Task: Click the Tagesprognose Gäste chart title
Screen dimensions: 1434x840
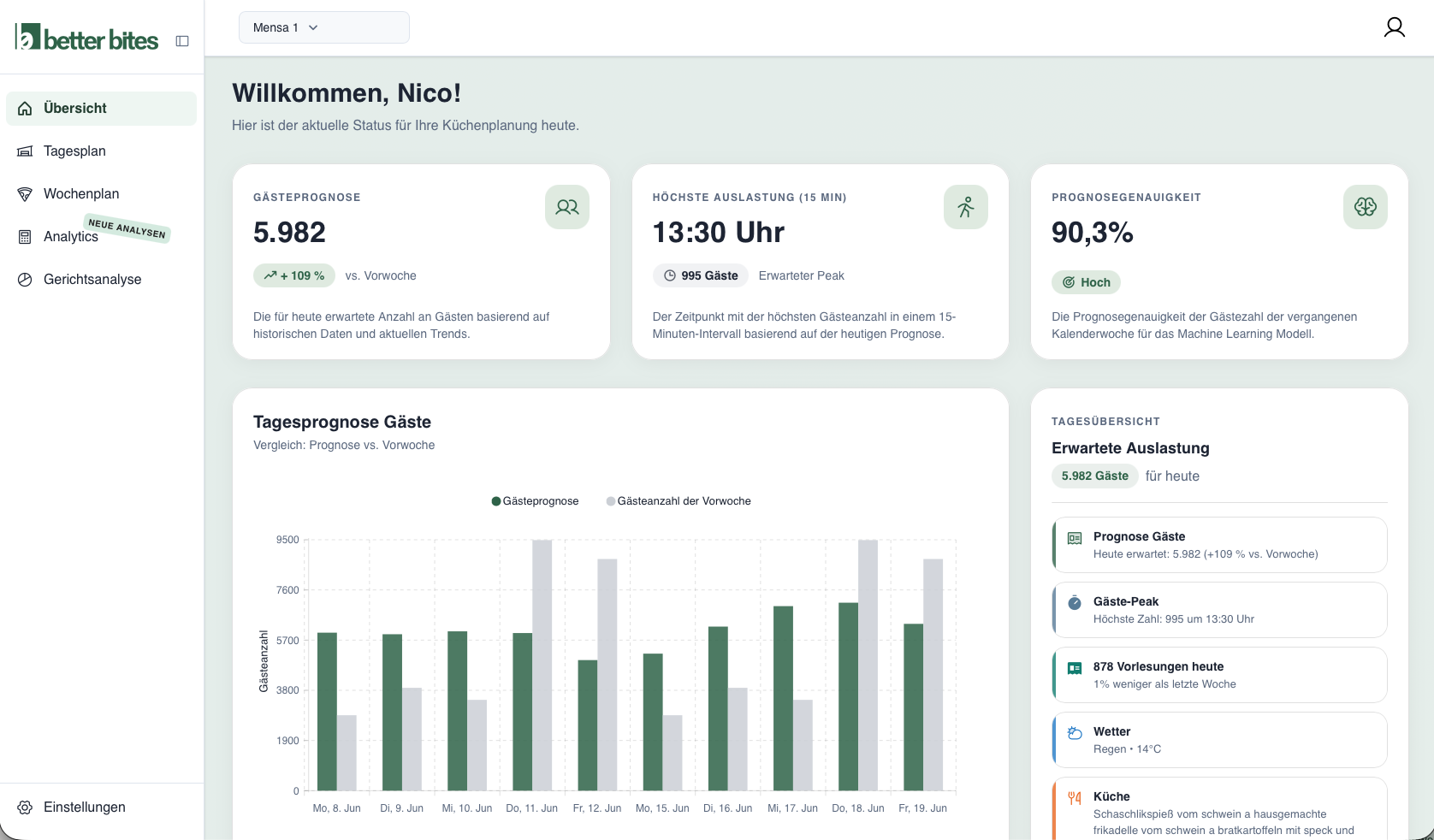Action: coord(342,422)
